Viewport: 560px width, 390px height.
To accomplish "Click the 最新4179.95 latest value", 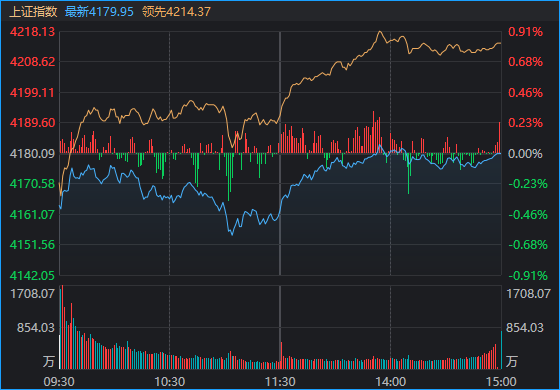I will (99, 12).
